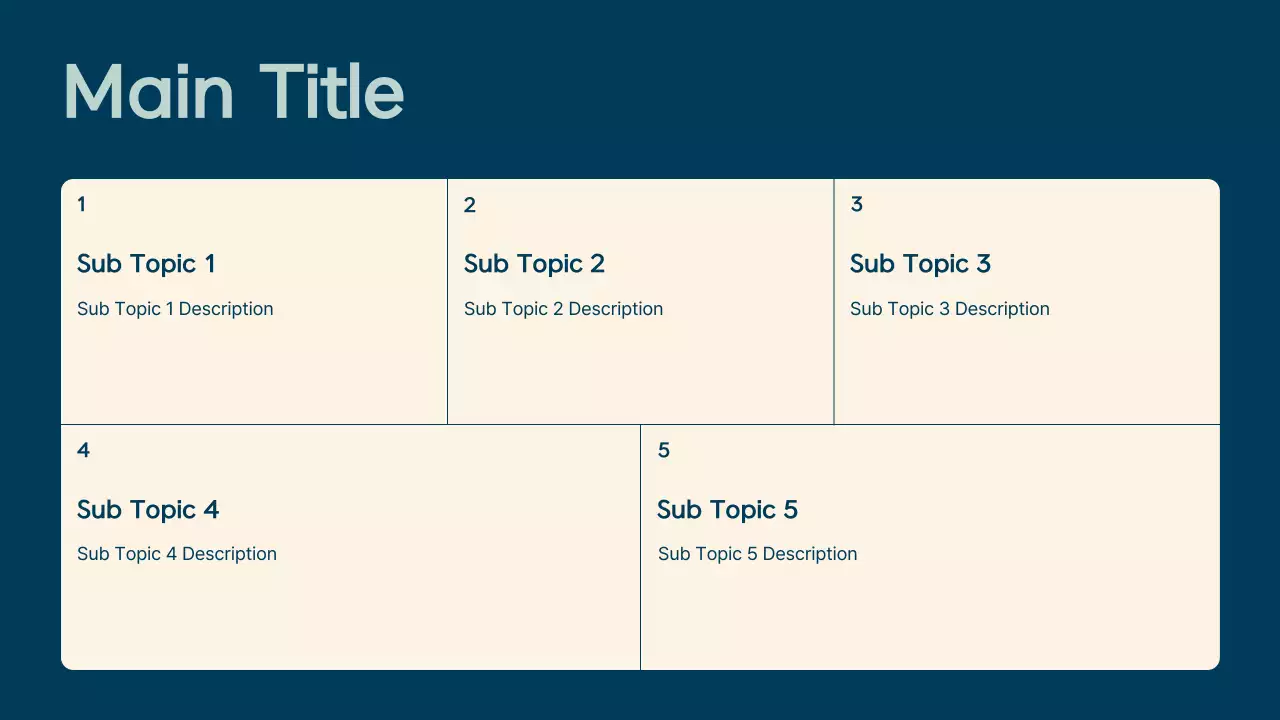Click empty space below Sub Topic 5 Description
1280x720 pixels.
pos(930,620)
